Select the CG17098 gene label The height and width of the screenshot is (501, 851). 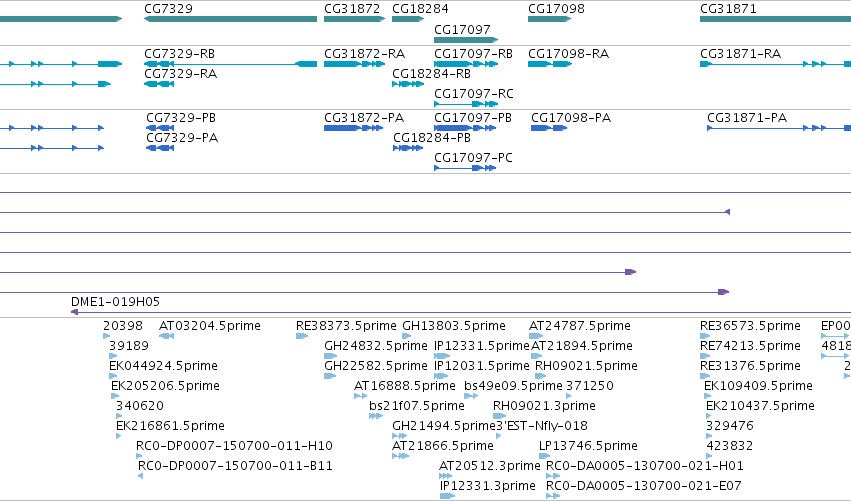[556, 9]
